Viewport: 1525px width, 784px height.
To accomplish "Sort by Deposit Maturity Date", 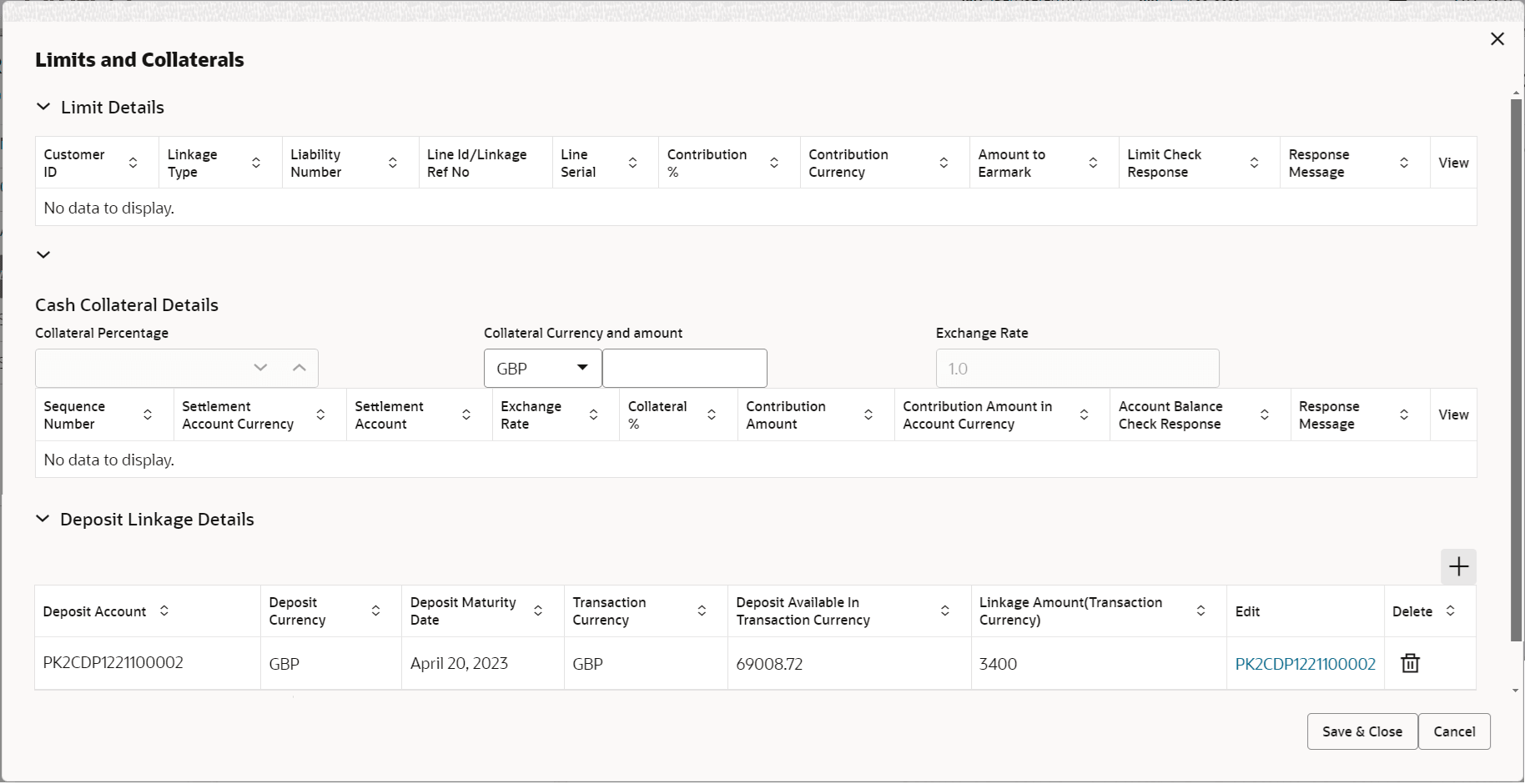I will pos(538,611).
